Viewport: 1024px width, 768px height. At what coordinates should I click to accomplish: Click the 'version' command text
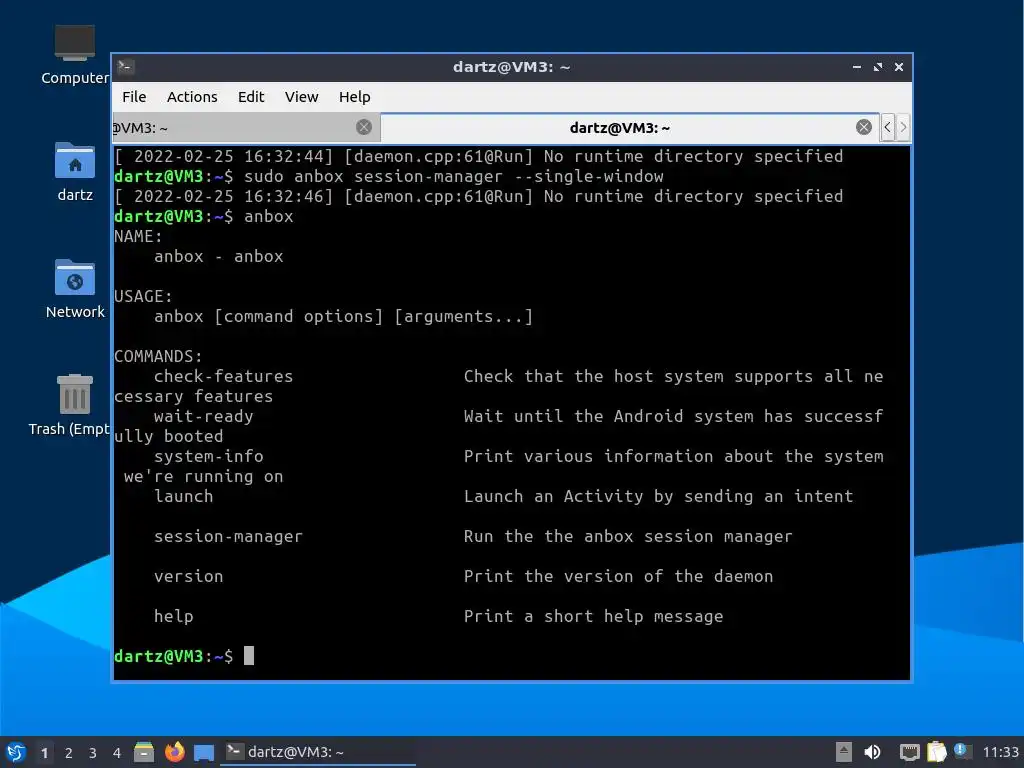click(188, 576)
